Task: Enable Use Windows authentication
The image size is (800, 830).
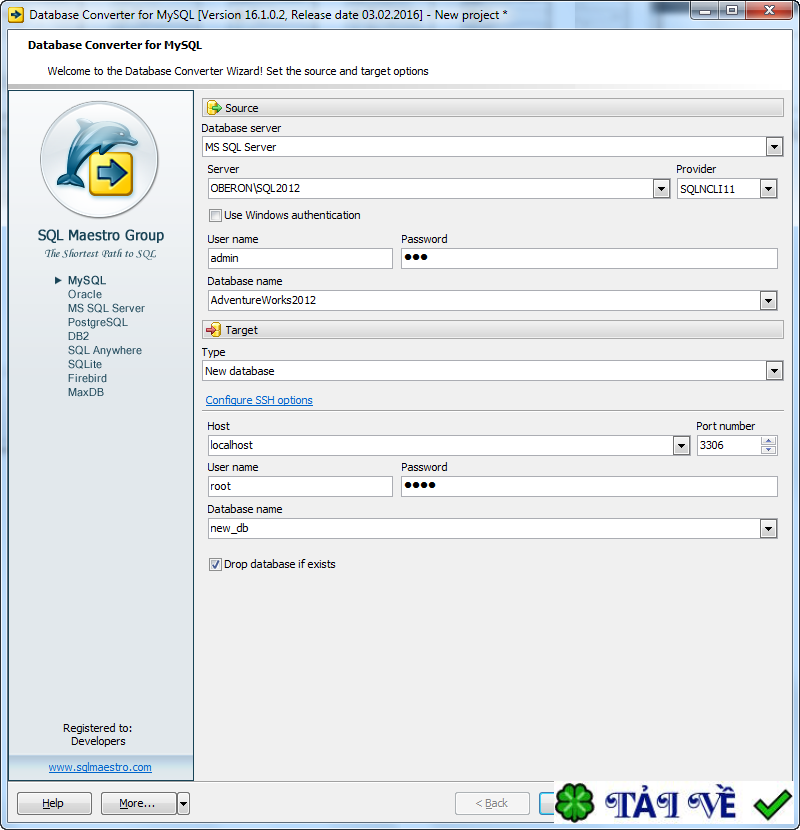Action: 215,216
